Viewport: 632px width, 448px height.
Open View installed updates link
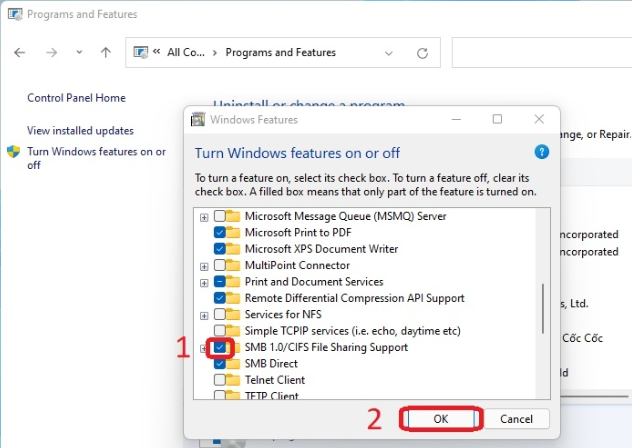[x=80, y=131]
